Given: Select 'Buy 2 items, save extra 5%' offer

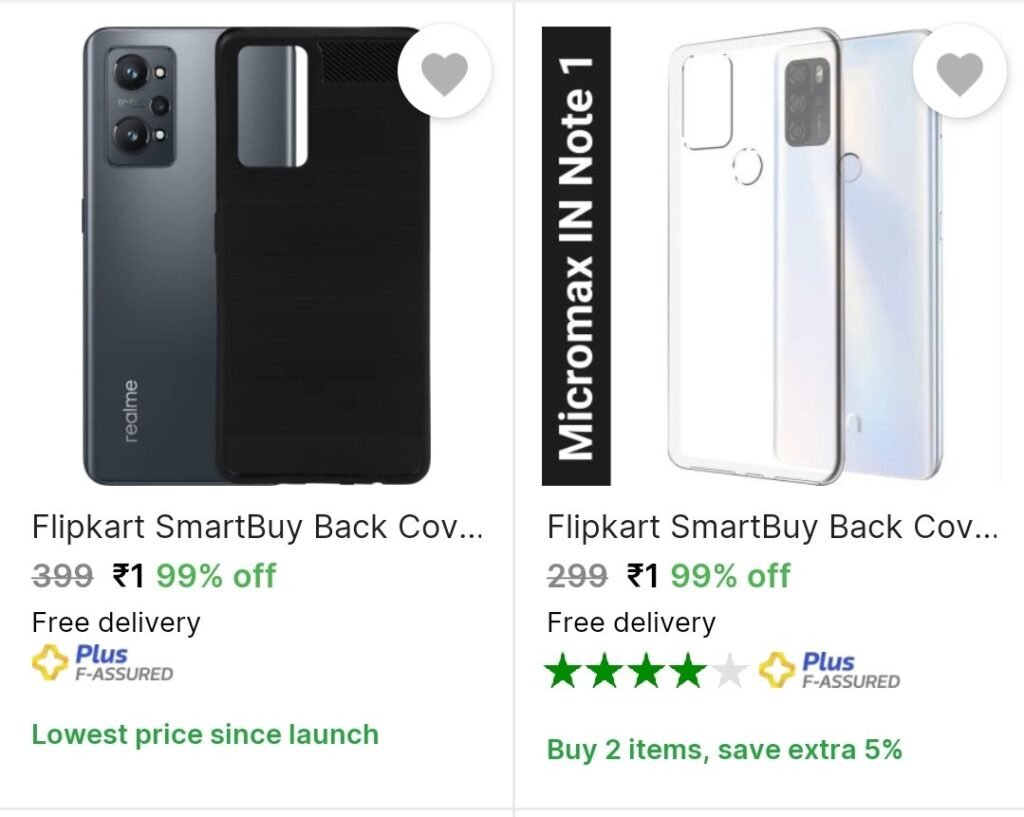Looking at the screenshot, I should click(x=724, y=750).
